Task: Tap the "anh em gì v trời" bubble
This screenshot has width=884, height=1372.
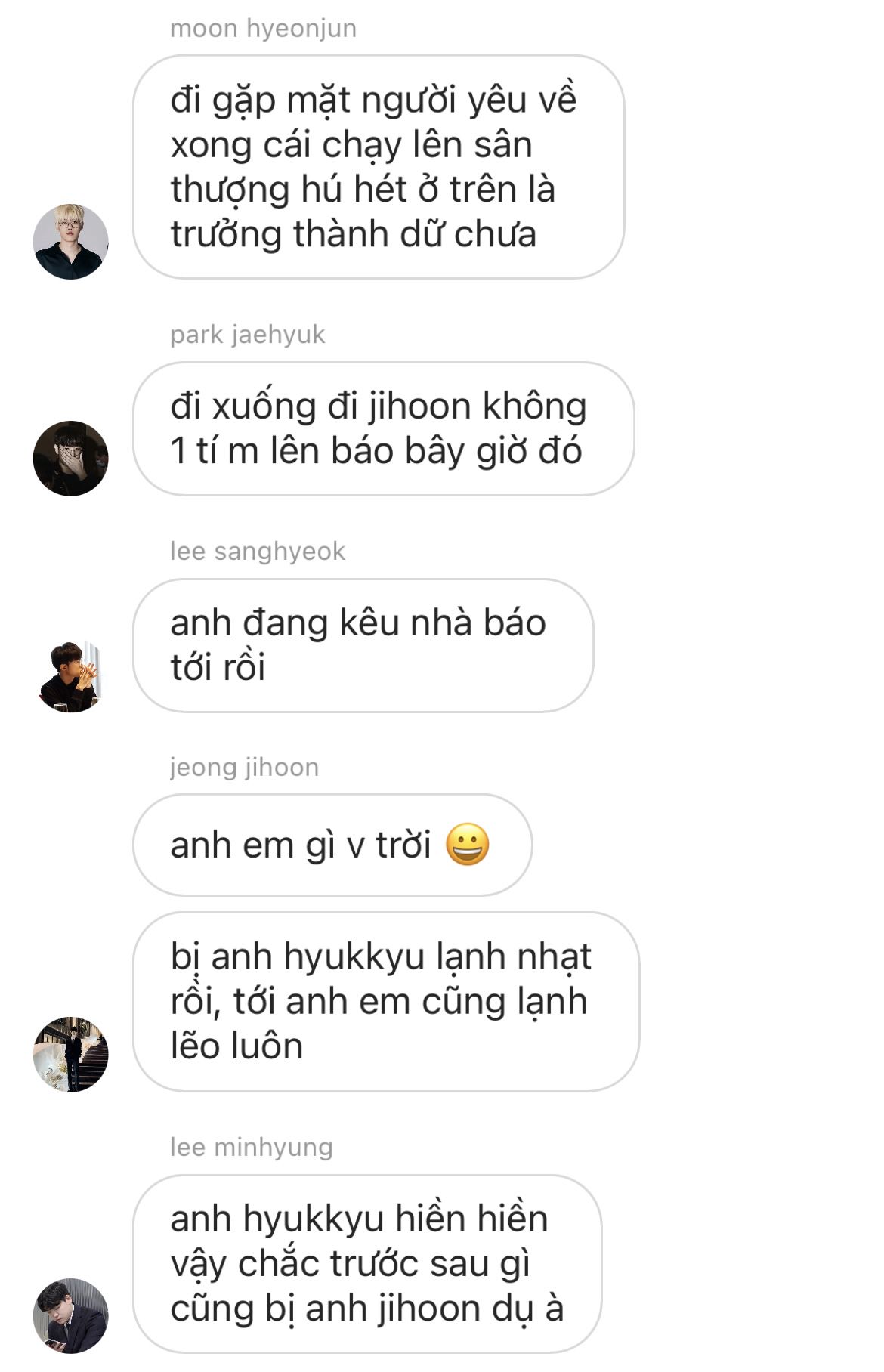Action: tap(332, 845)
